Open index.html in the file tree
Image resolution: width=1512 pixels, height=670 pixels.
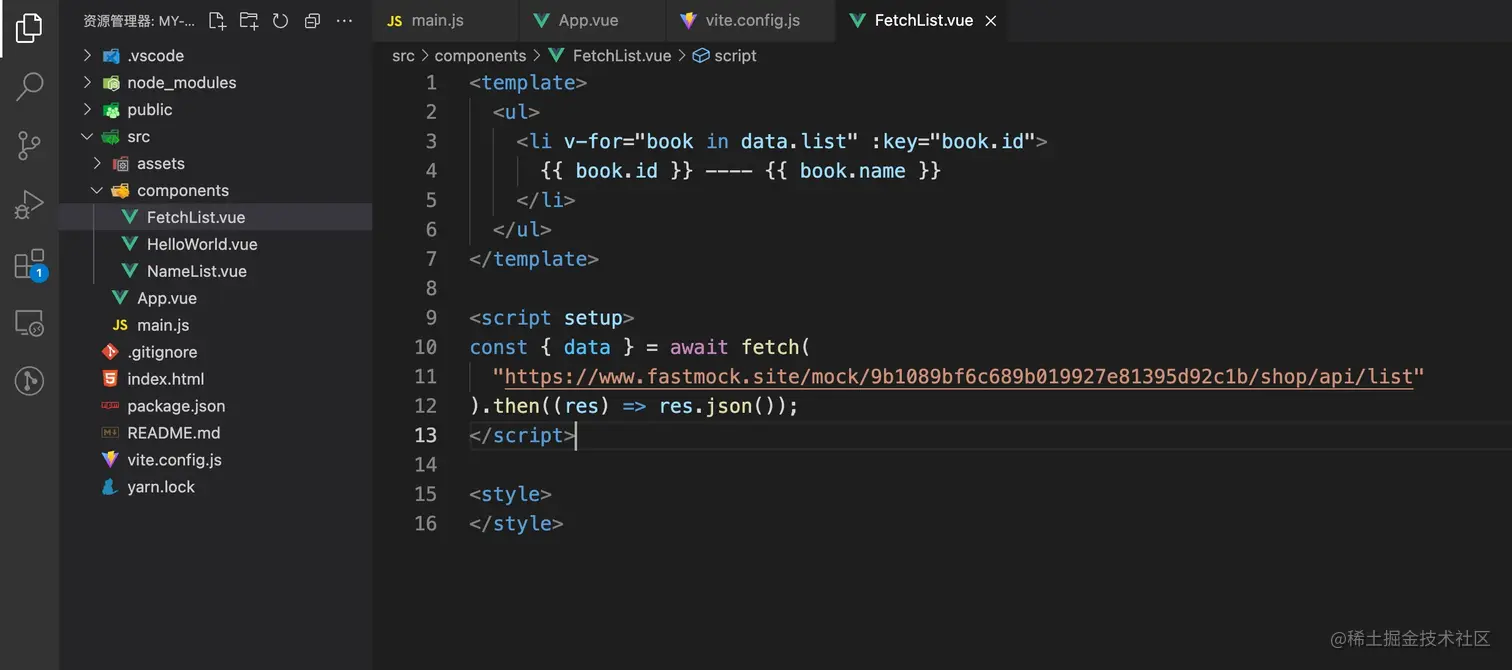click(216, 379)
